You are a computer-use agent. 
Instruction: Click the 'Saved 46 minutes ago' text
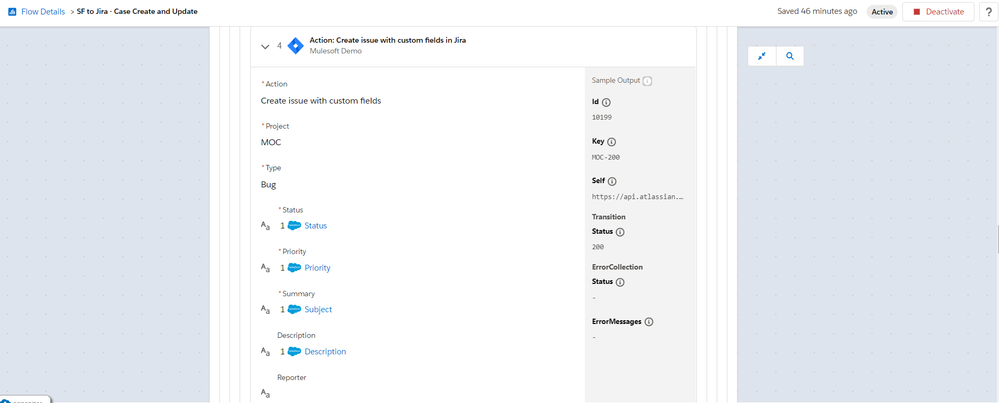pos(819,11)
